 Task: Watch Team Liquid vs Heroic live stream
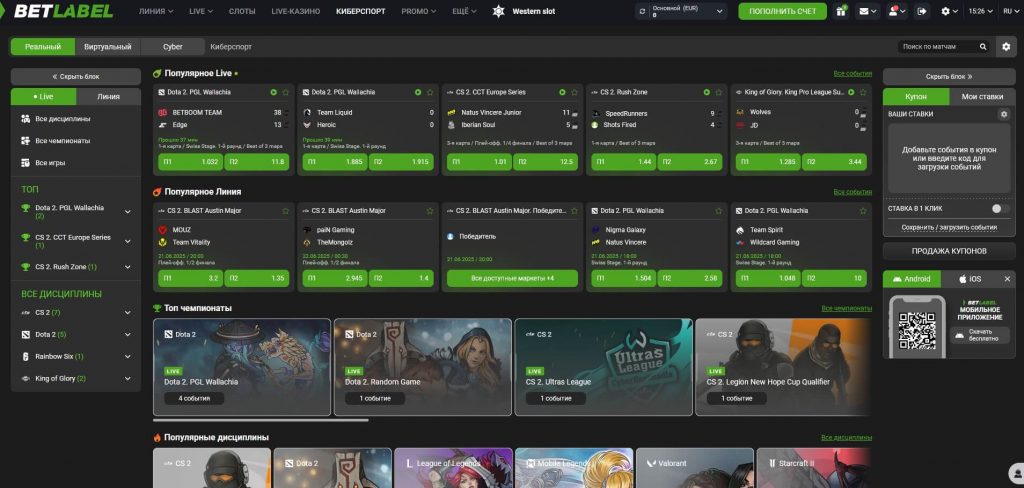418,92
